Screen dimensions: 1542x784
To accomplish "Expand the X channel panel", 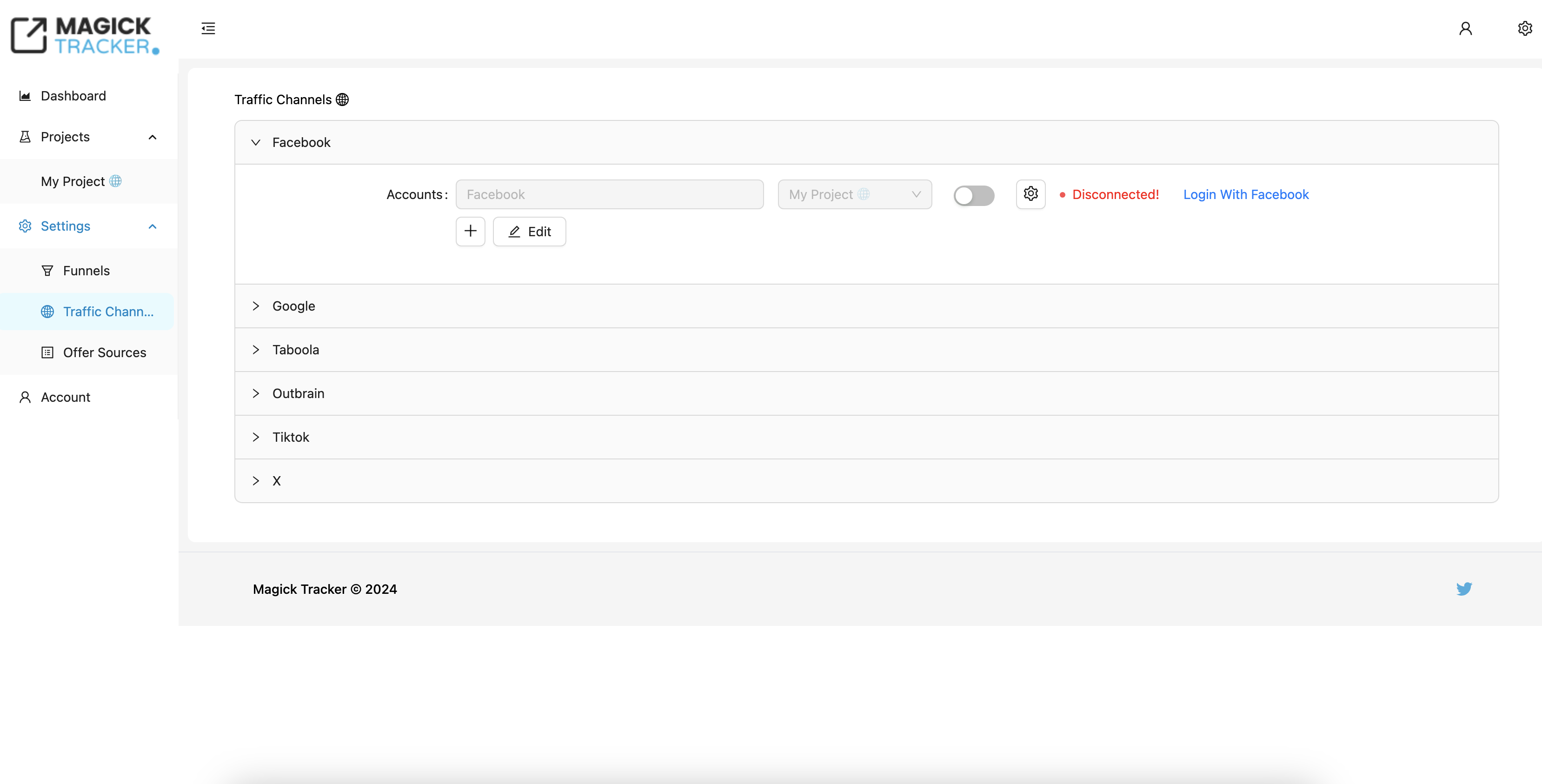I will pyautogui.click(x=866, y=480).
